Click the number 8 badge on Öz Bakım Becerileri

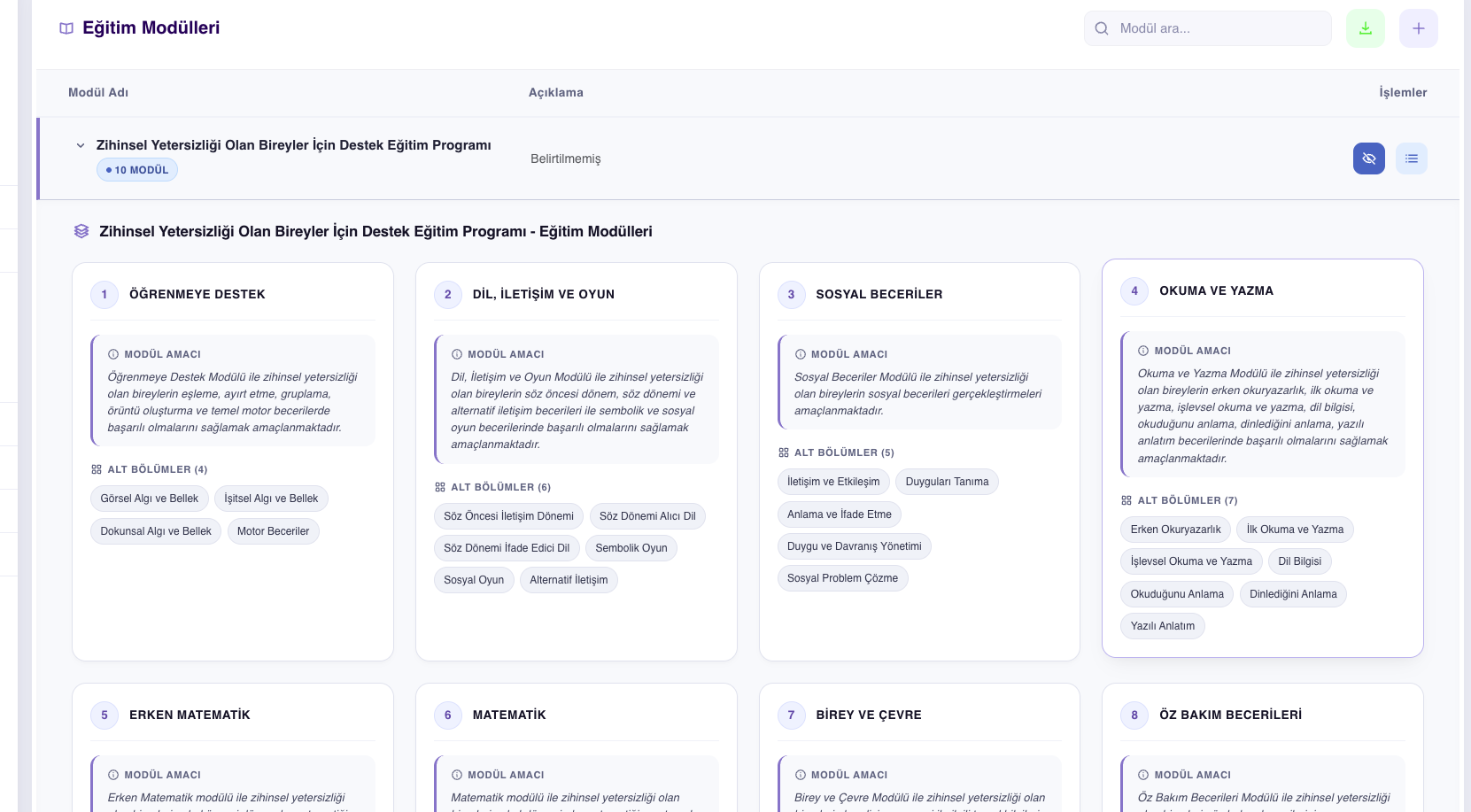tap(1134, 715)
